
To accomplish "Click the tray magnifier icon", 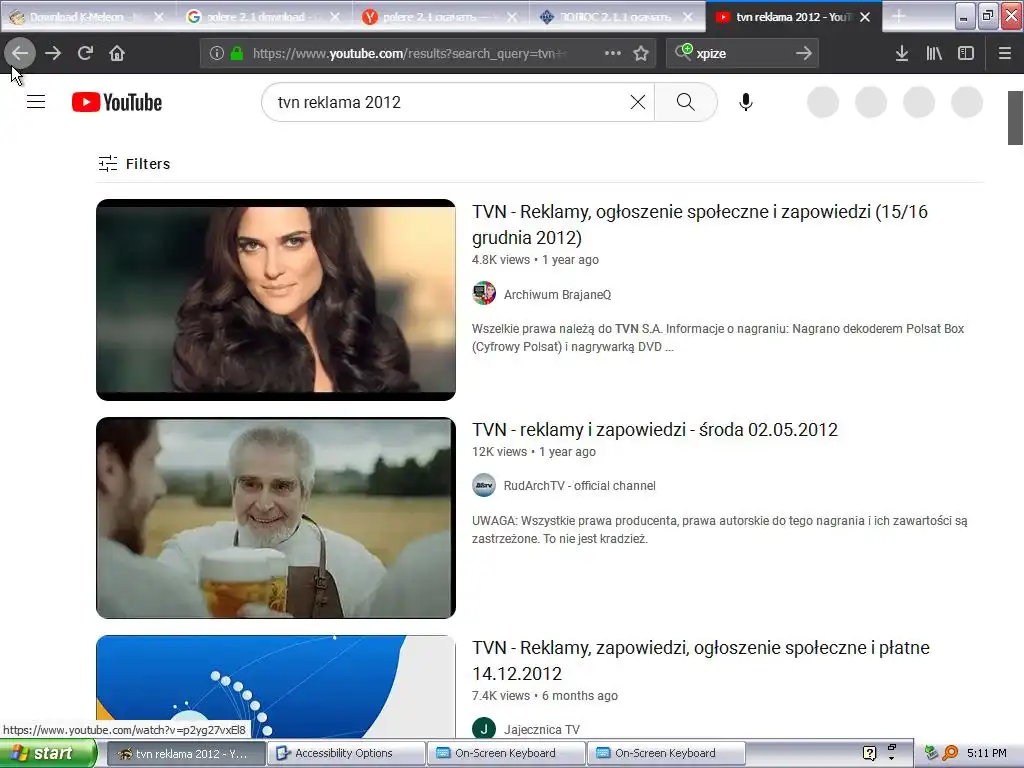I will click(x=950, y=753).
